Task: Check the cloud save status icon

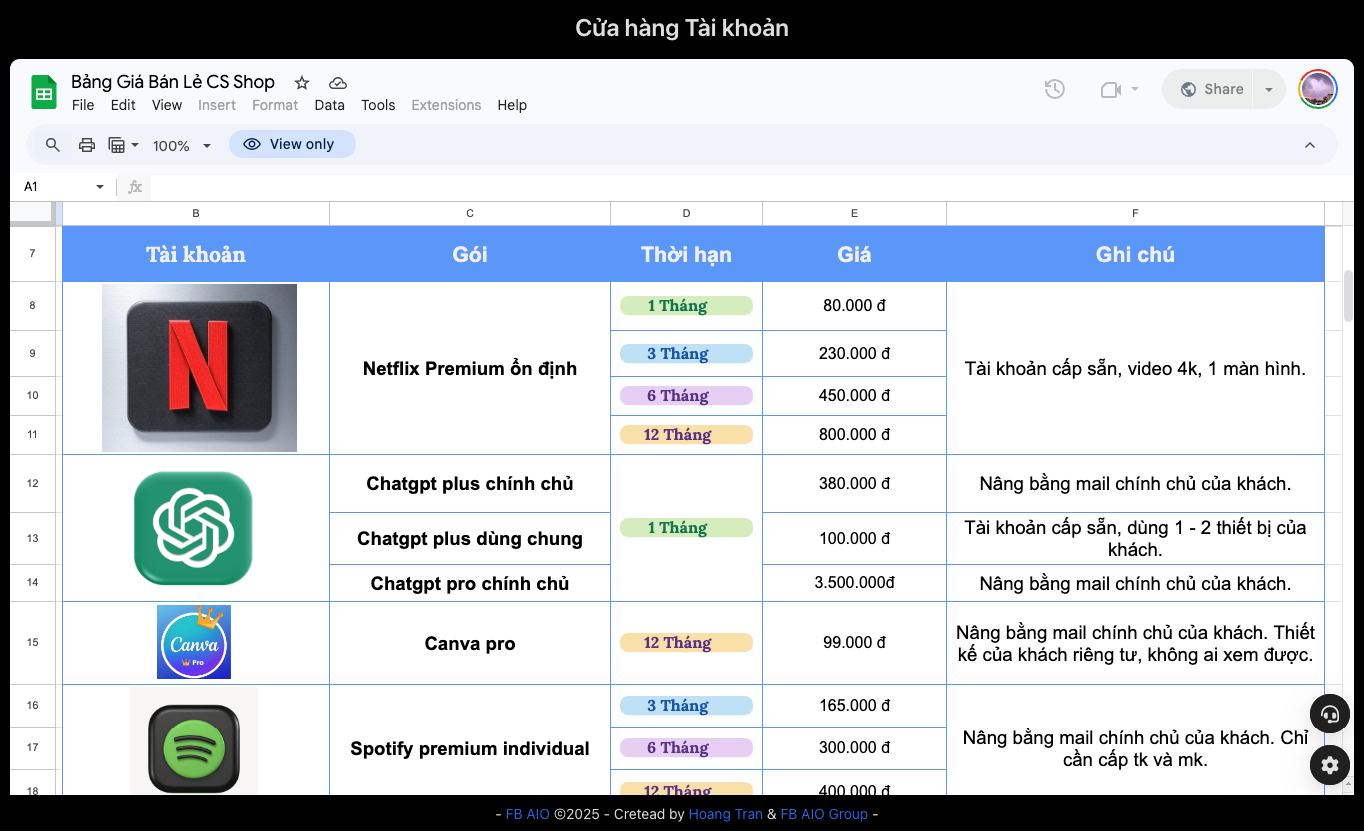Action: pyautogui.click(x=338, y=83)
